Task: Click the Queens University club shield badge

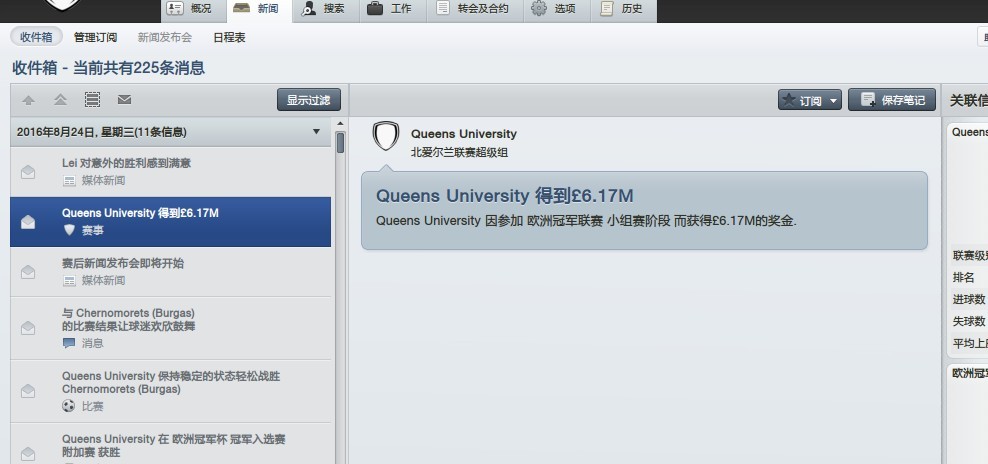Action: tap(386, 137)
